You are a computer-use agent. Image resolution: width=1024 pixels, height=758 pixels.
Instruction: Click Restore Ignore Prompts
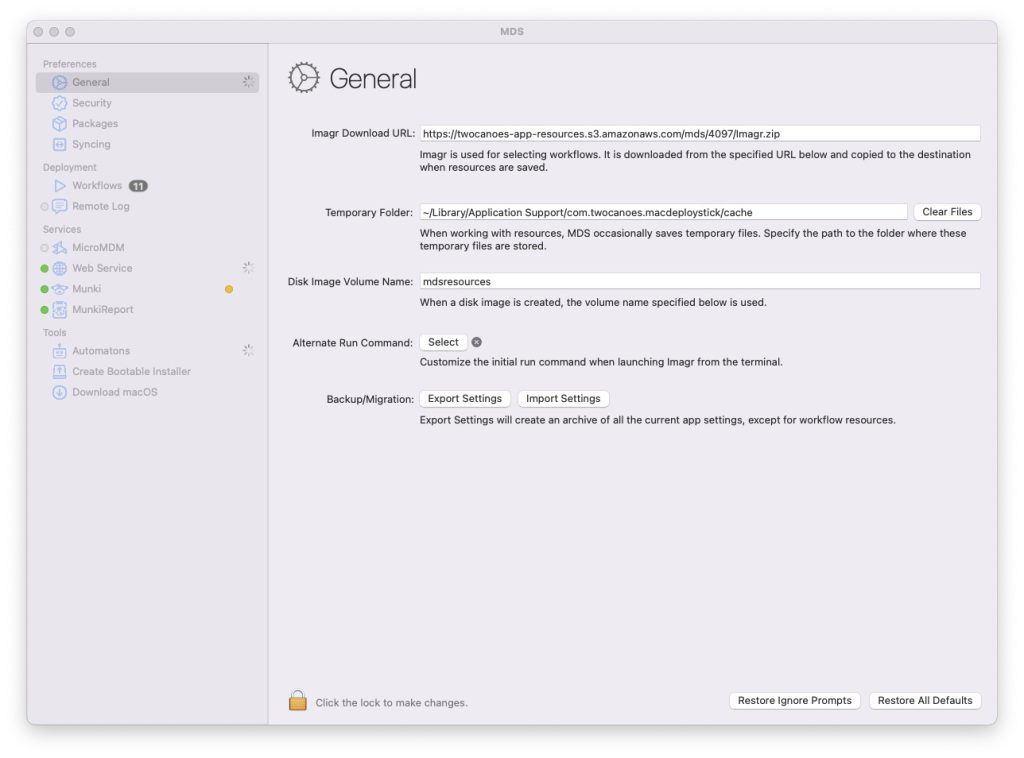point(795,701)
